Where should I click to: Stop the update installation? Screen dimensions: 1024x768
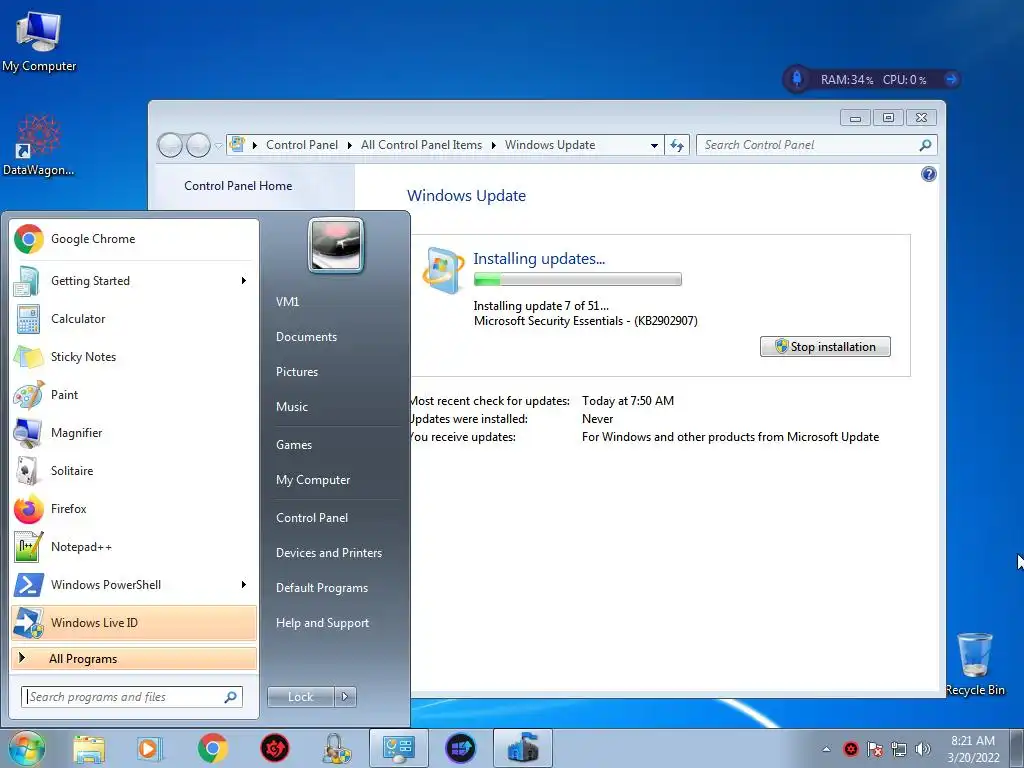[x=825, y=347]
